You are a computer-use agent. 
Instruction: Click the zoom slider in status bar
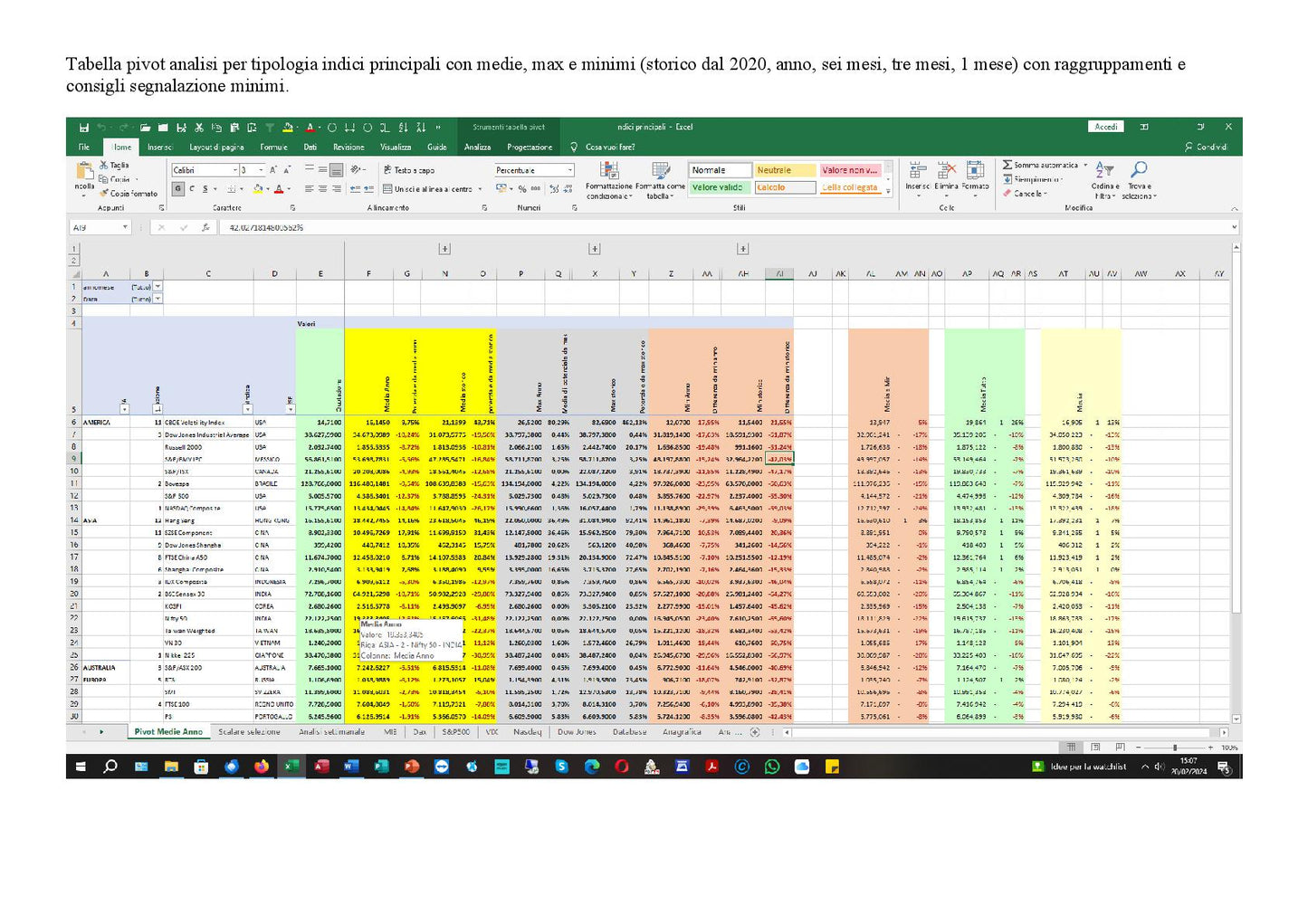pos(1175,748)
